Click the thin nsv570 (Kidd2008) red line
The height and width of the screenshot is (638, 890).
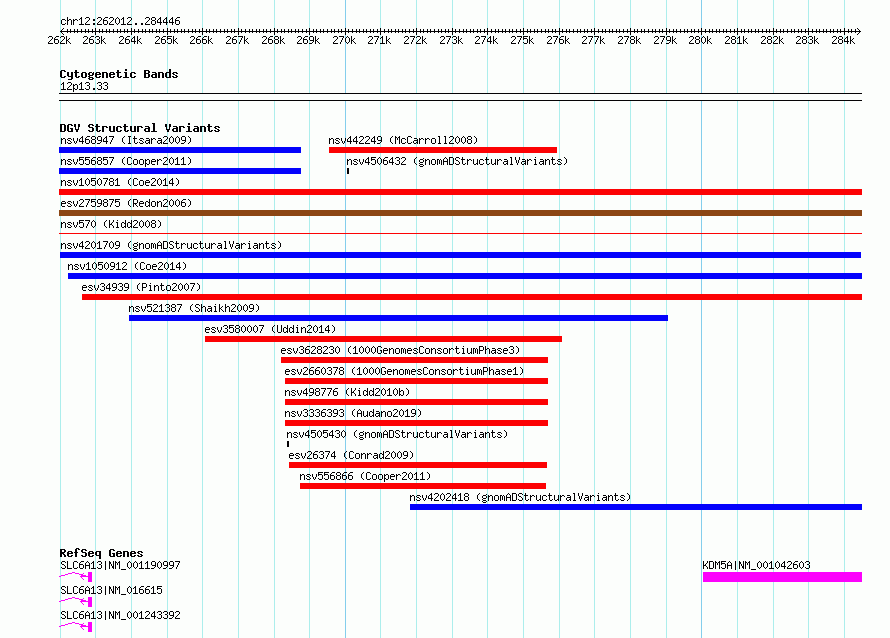point(460,233)
